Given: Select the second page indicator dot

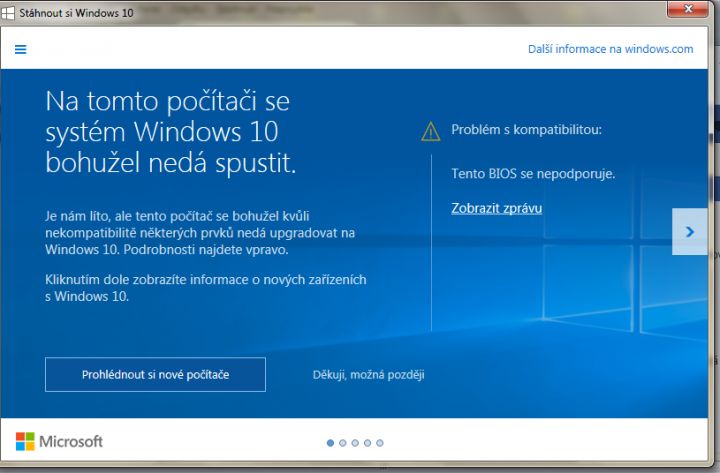Looking at the screenshot, I should click(343, 443).
